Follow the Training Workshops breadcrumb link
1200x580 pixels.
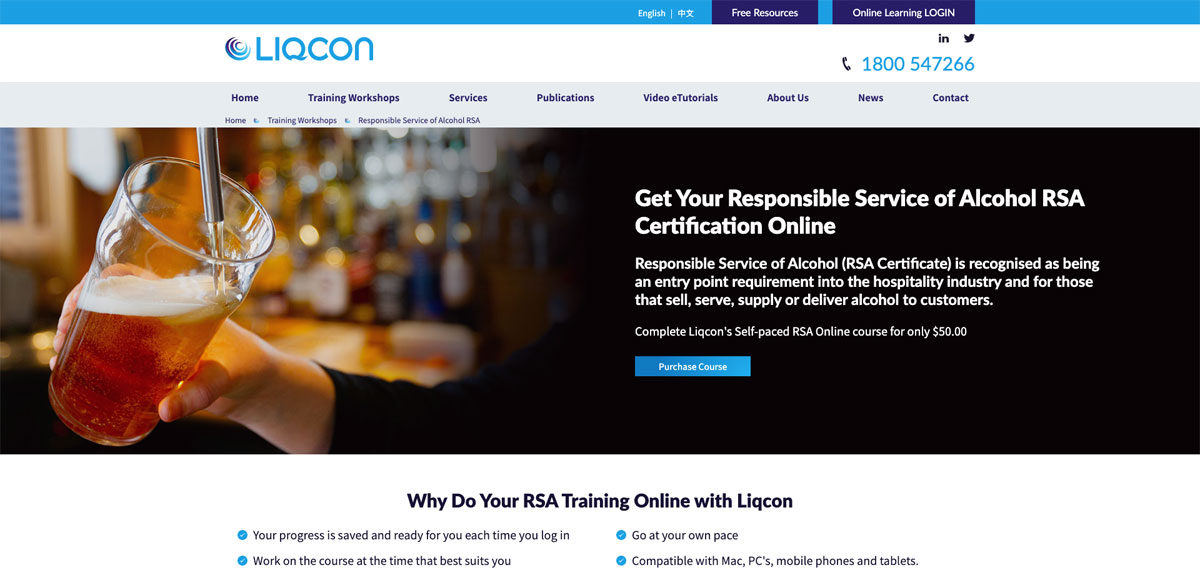click(302, 120)
